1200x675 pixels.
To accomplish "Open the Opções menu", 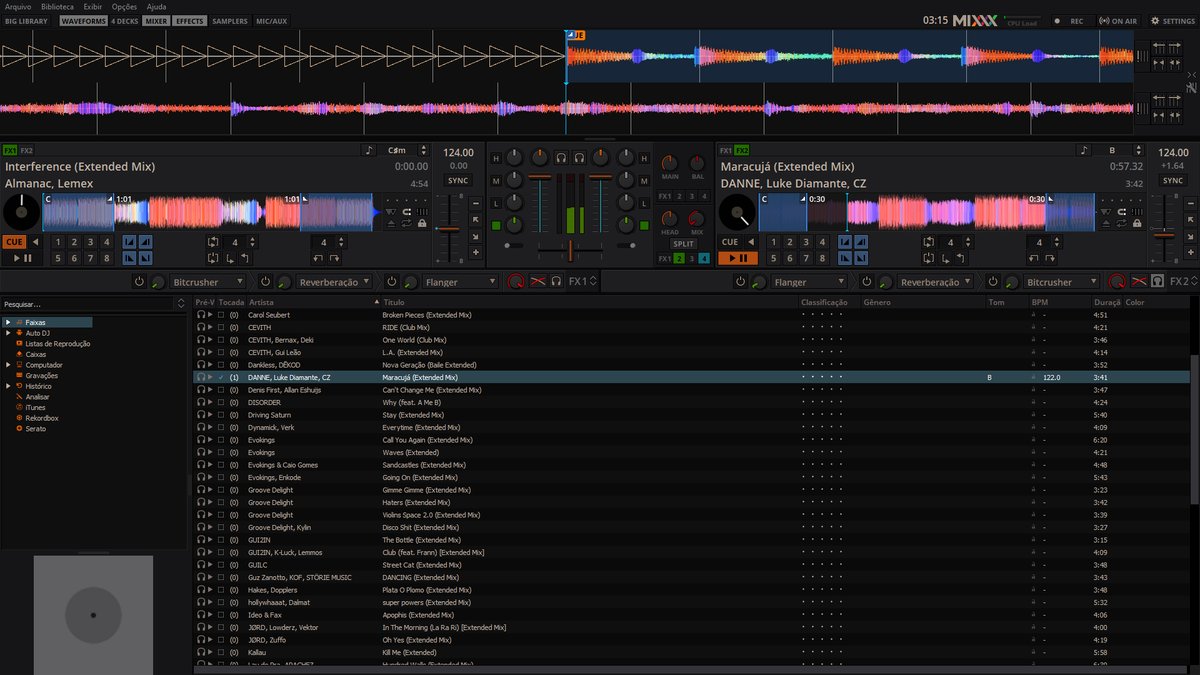I will pos(124,6).
